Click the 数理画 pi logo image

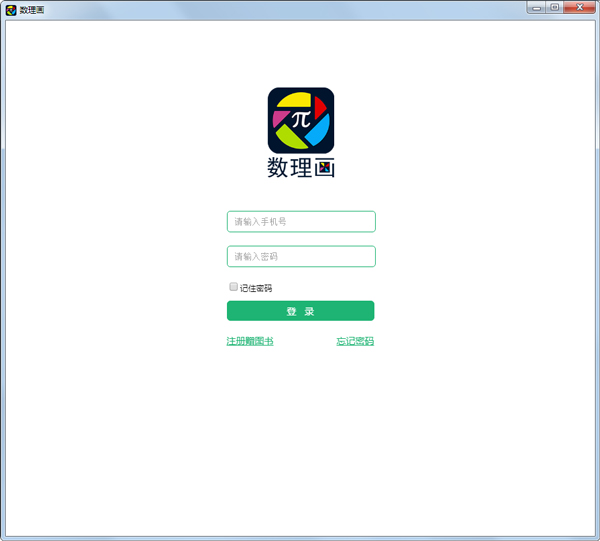click(301, 121)
